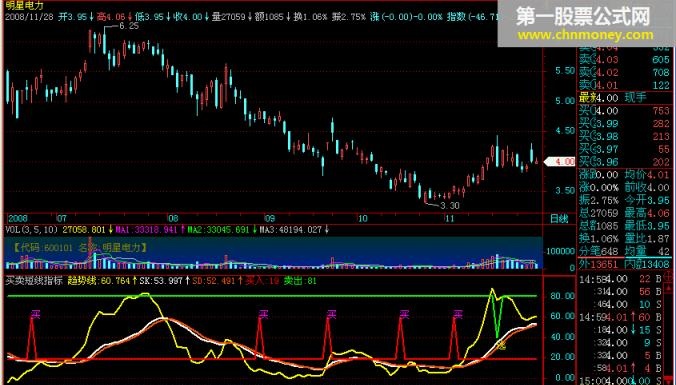Click the green 80.00 upper threshold line
The image size is (676, 385).
point(271,296)
